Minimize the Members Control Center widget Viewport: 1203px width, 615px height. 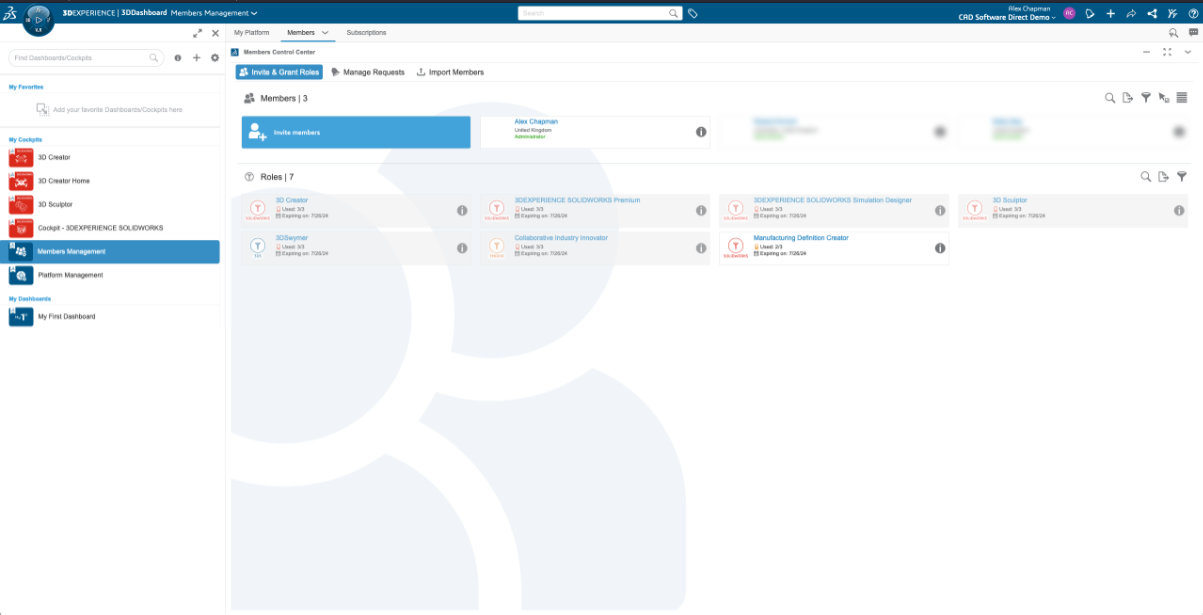[1147, 52]
